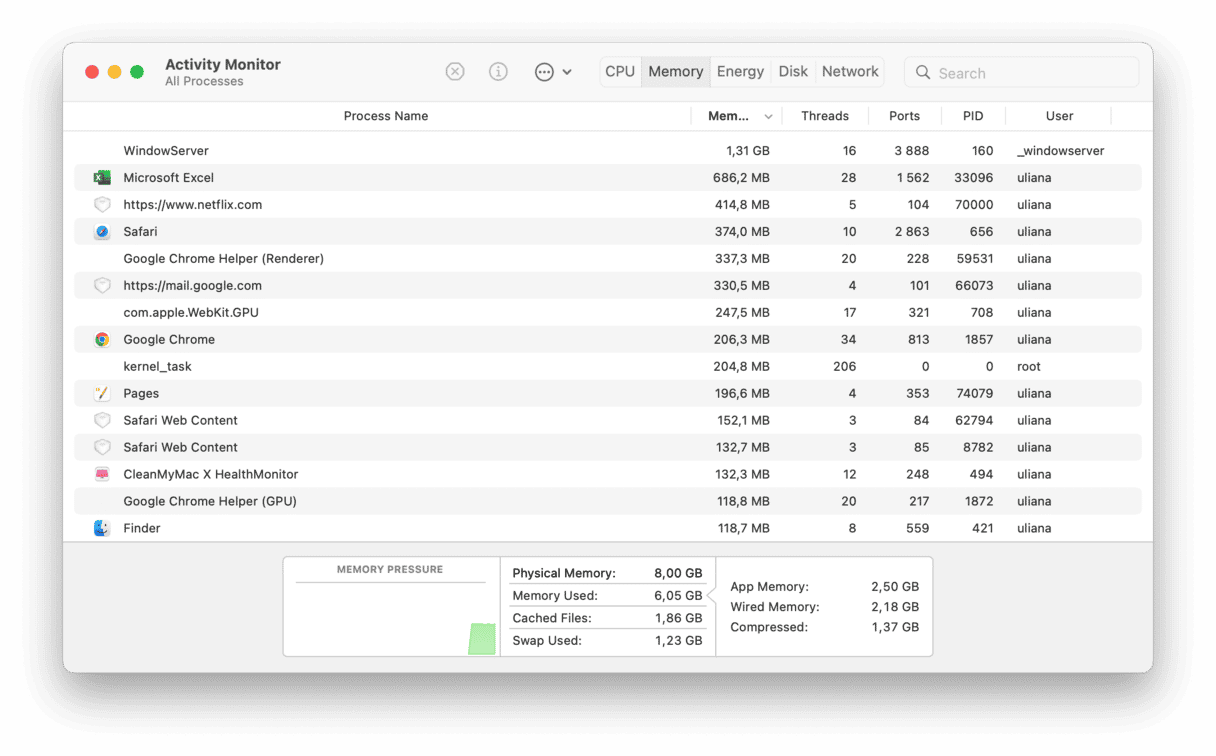The height and width of the screenshot is (756, 1216).
Task: Open the Energy tab
Action: [740, 72]
